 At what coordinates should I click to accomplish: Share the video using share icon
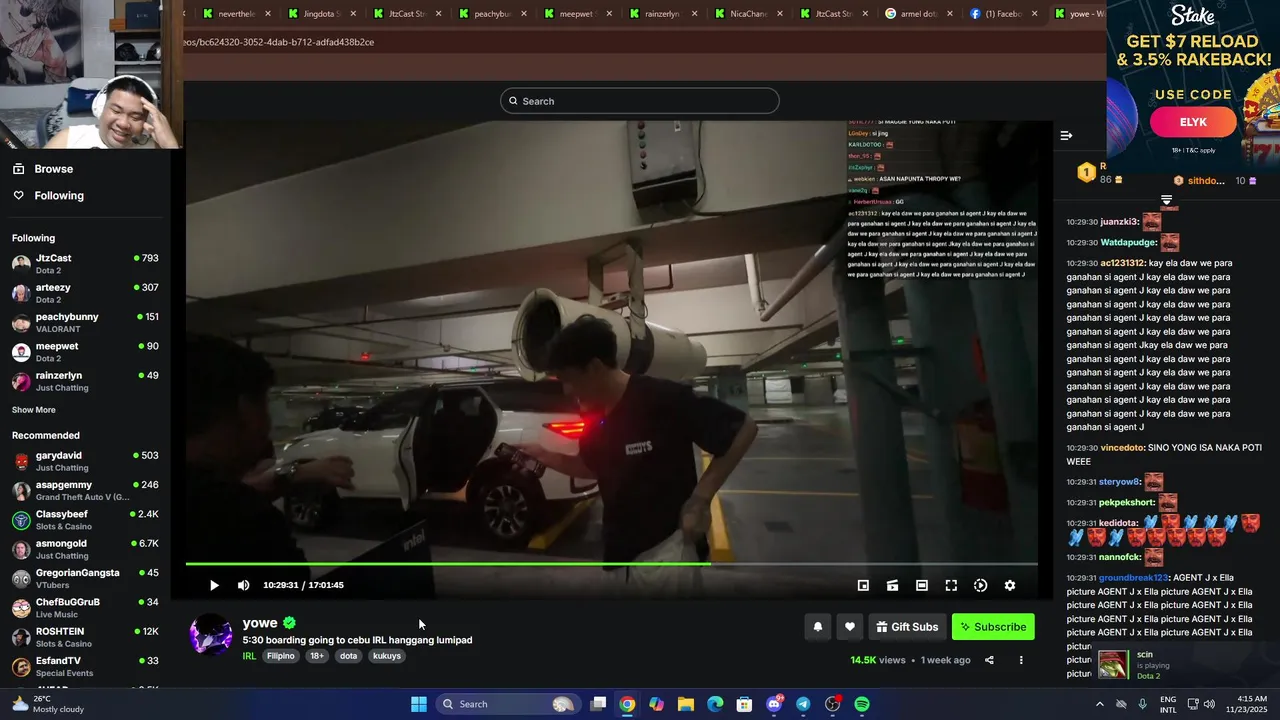[x=989, y=660]
